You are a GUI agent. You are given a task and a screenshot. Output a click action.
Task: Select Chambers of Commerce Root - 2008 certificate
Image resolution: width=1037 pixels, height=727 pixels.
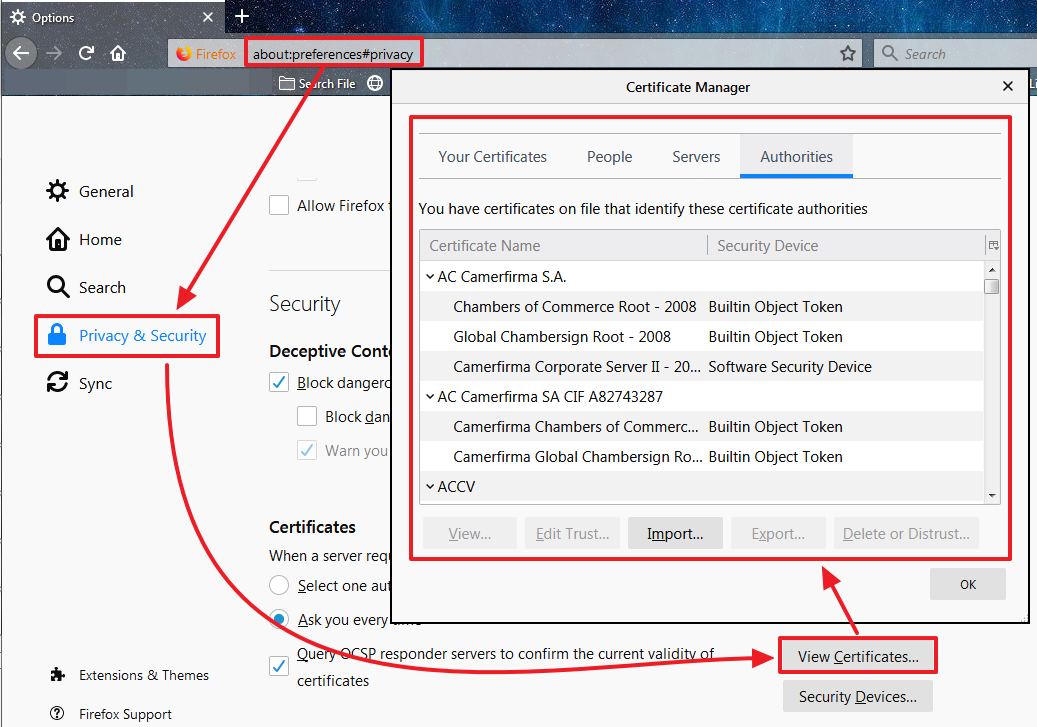(702, 306)
